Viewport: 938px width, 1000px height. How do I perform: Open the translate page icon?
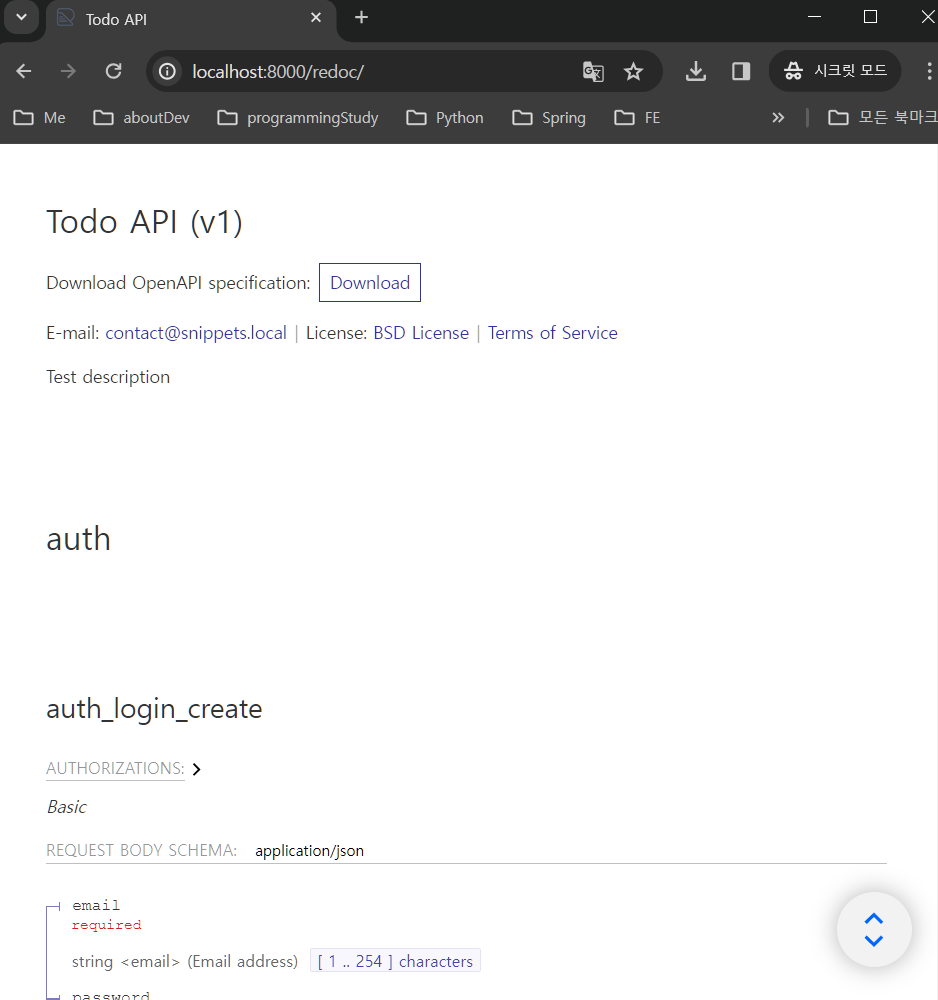tap(593, 71)
